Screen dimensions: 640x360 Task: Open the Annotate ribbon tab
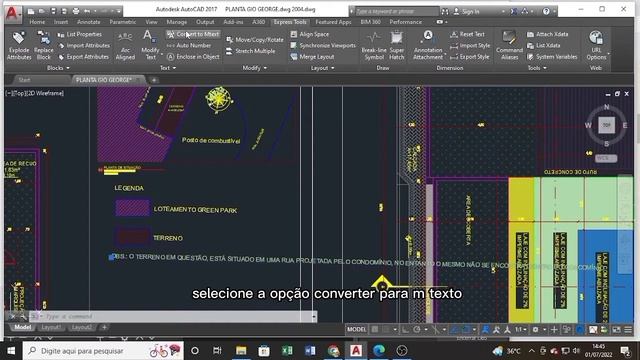pos(89,22)
